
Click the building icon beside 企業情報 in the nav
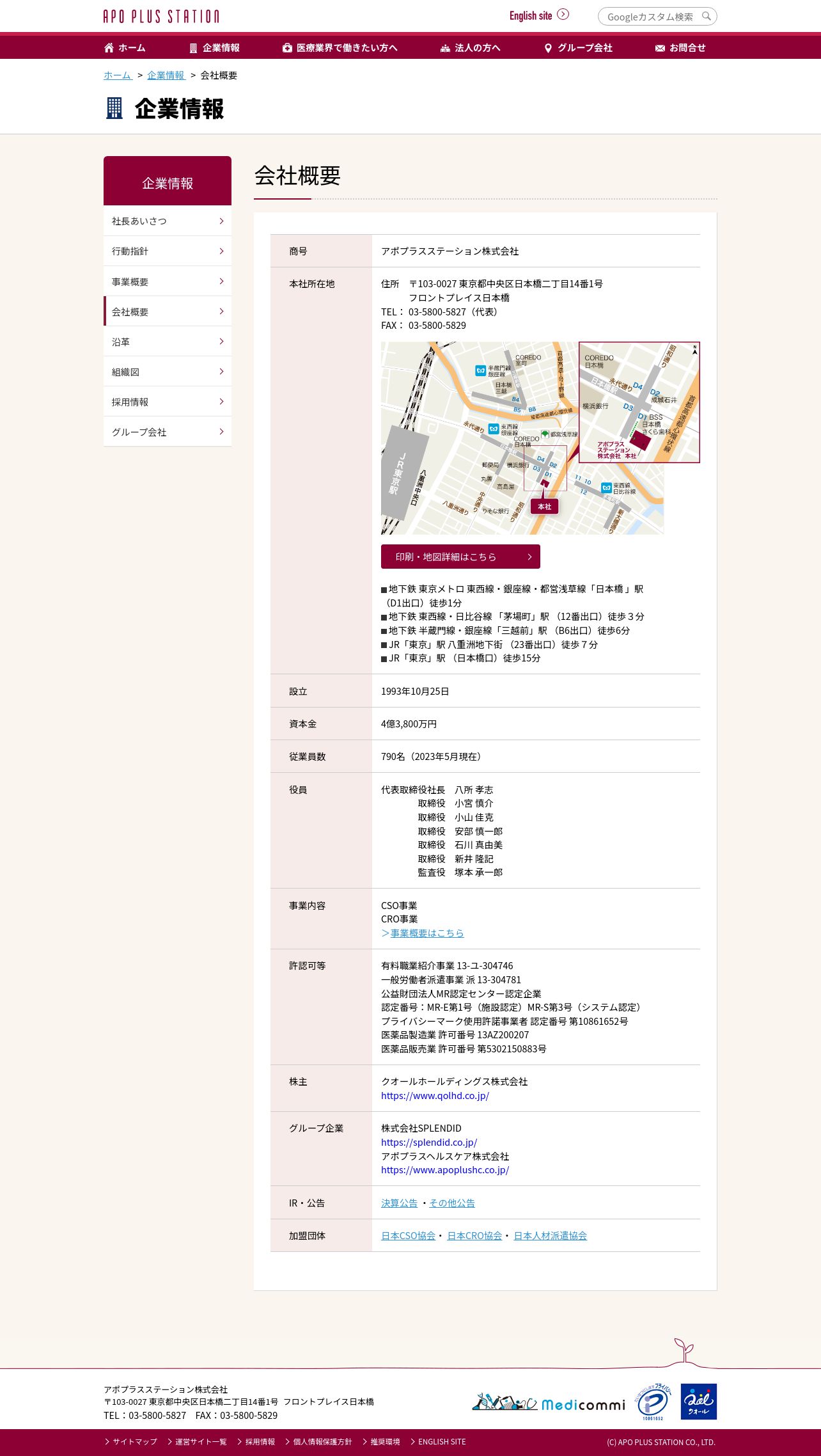[x=193, y=48]
